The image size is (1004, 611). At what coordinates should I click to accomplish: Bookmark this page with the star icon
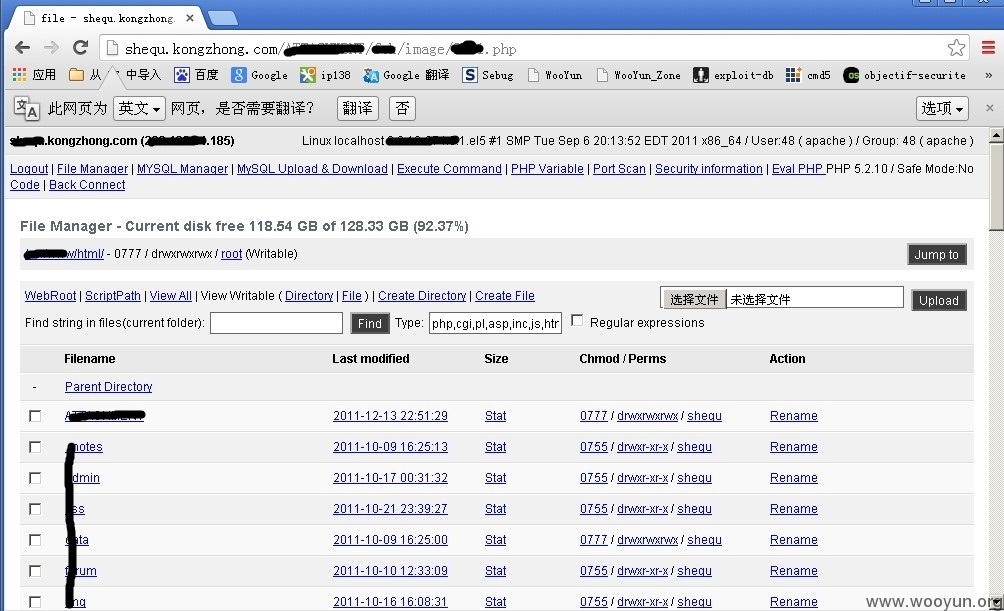pyautogui.click(x=956, y=48)
